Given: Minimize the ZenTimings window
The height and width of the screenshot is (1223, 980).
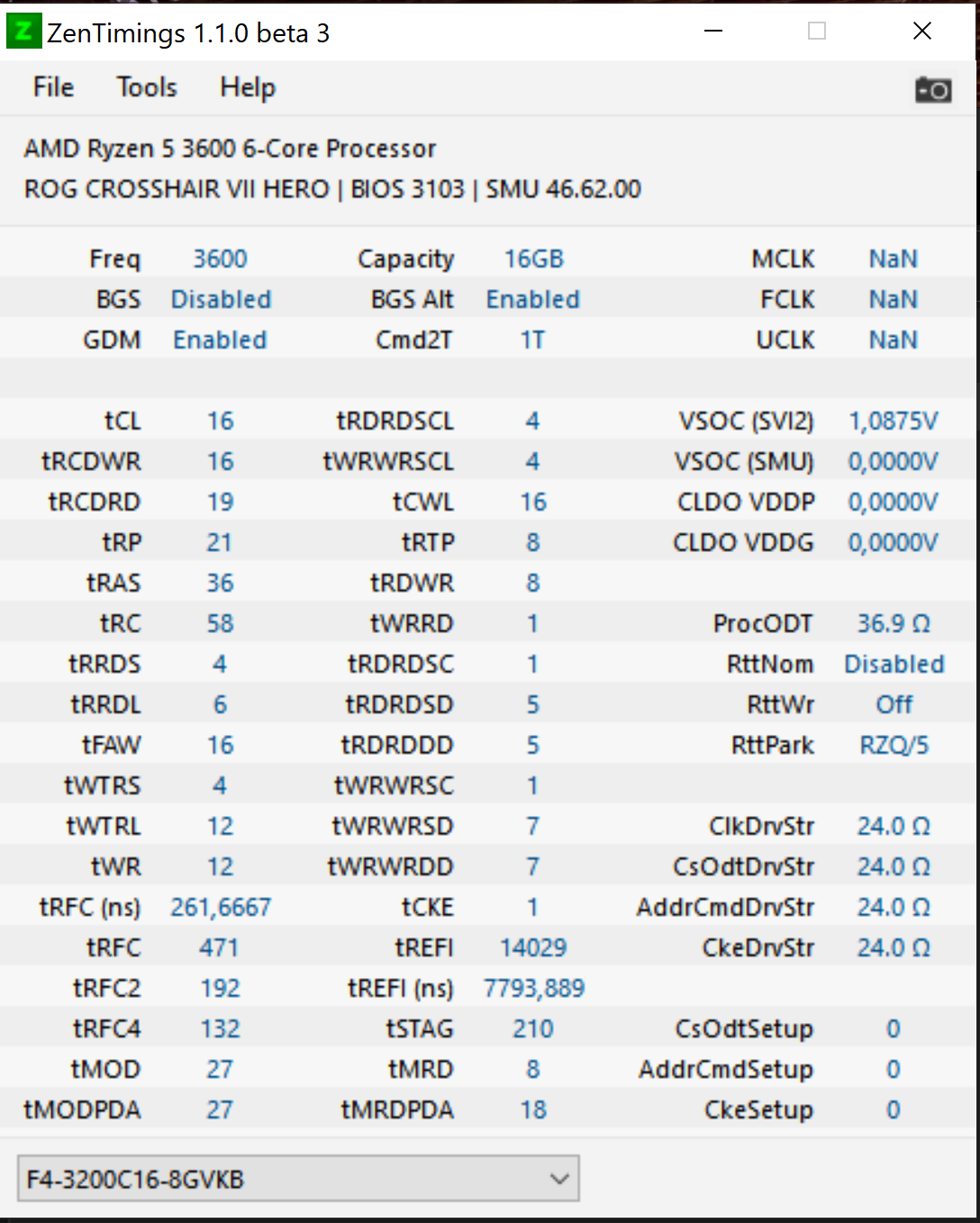Looking at the screenshot, I should coord(713,32).
